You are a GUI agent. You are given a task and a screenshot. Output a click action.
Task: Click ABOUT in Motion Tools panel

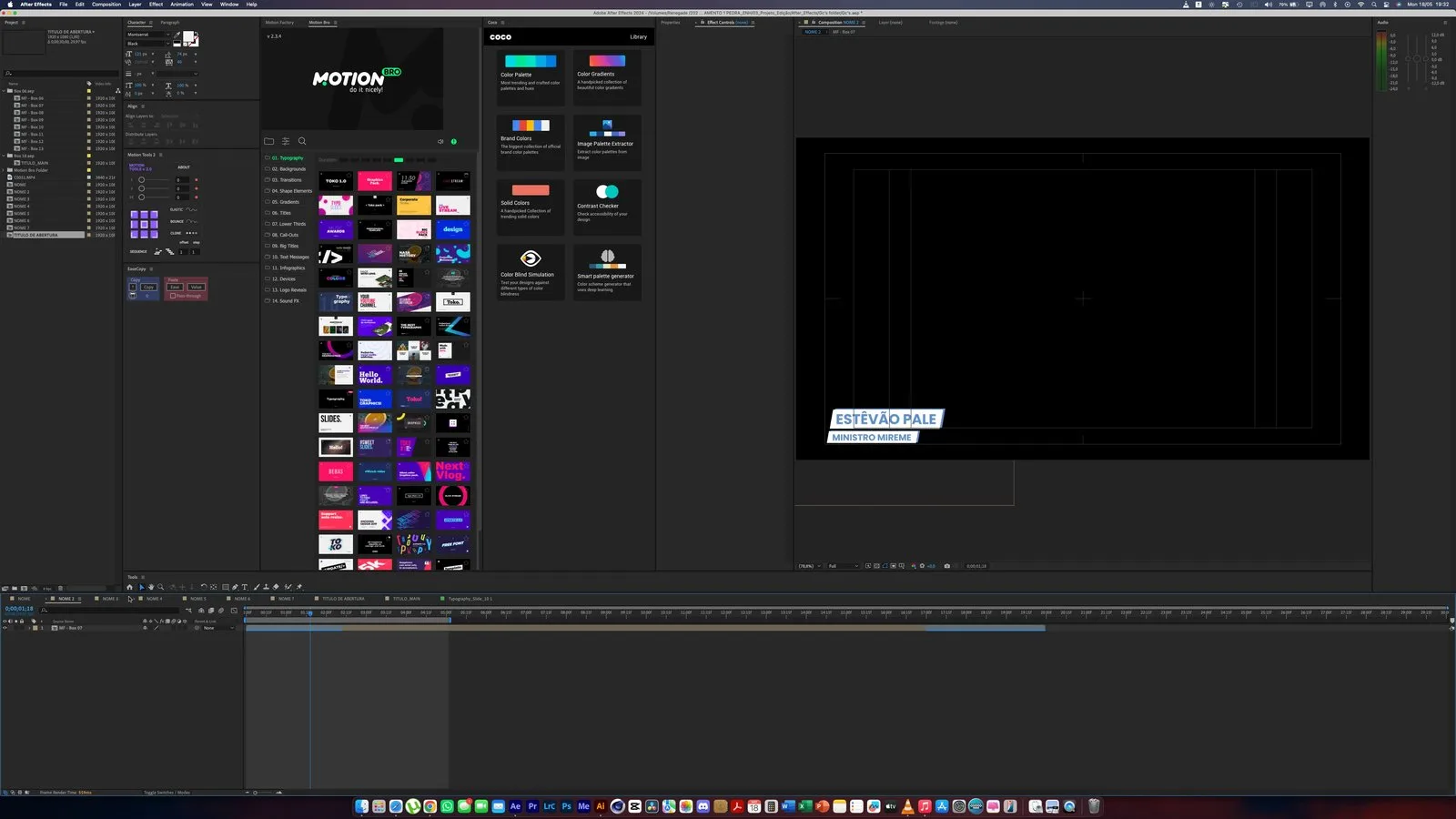tap(184, 167)
